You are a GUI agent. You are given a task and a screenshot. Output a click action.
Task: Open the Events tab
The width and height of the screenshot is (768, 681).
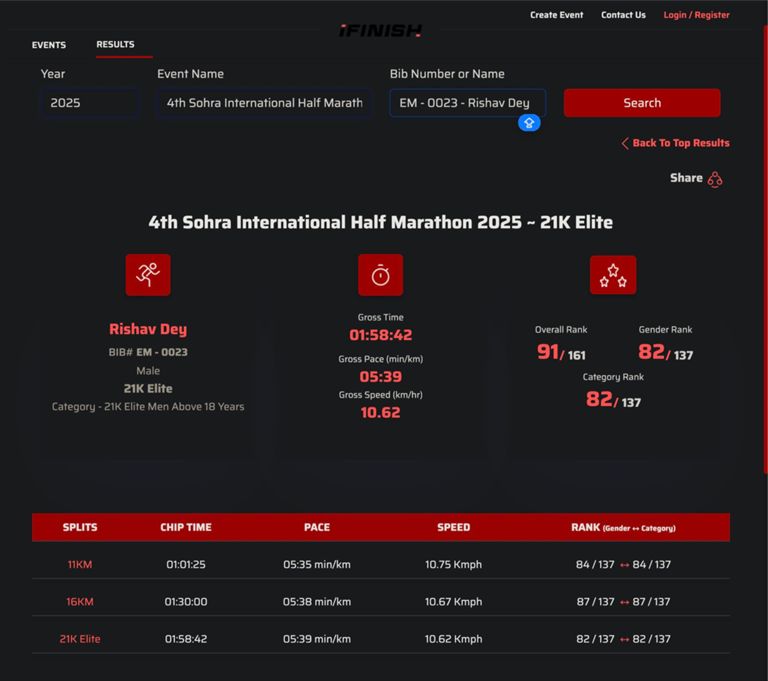pyautogui.click(x=49, y=45)
